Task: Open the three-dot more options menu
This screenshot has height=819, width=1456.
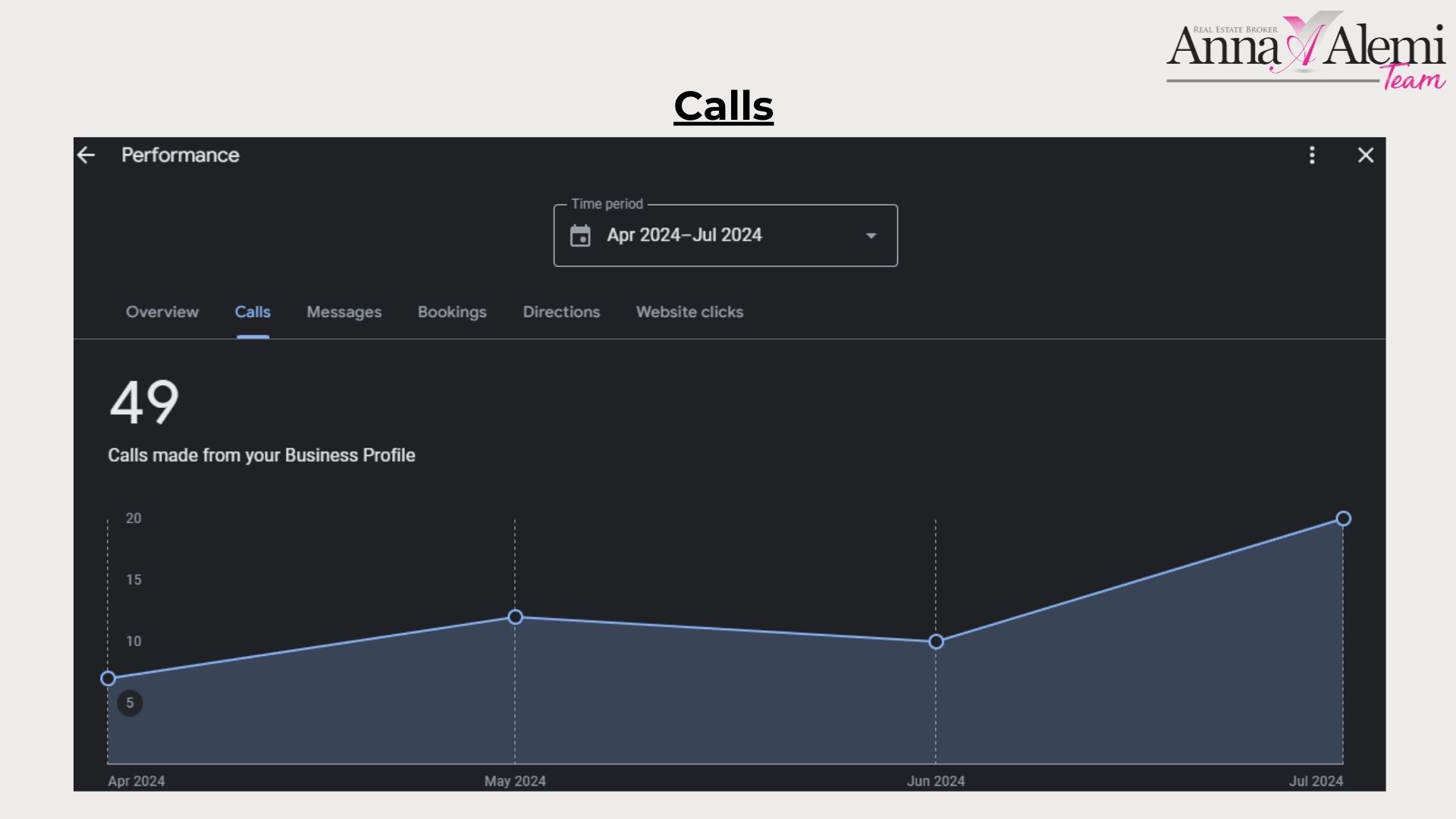Action: 1312,155
